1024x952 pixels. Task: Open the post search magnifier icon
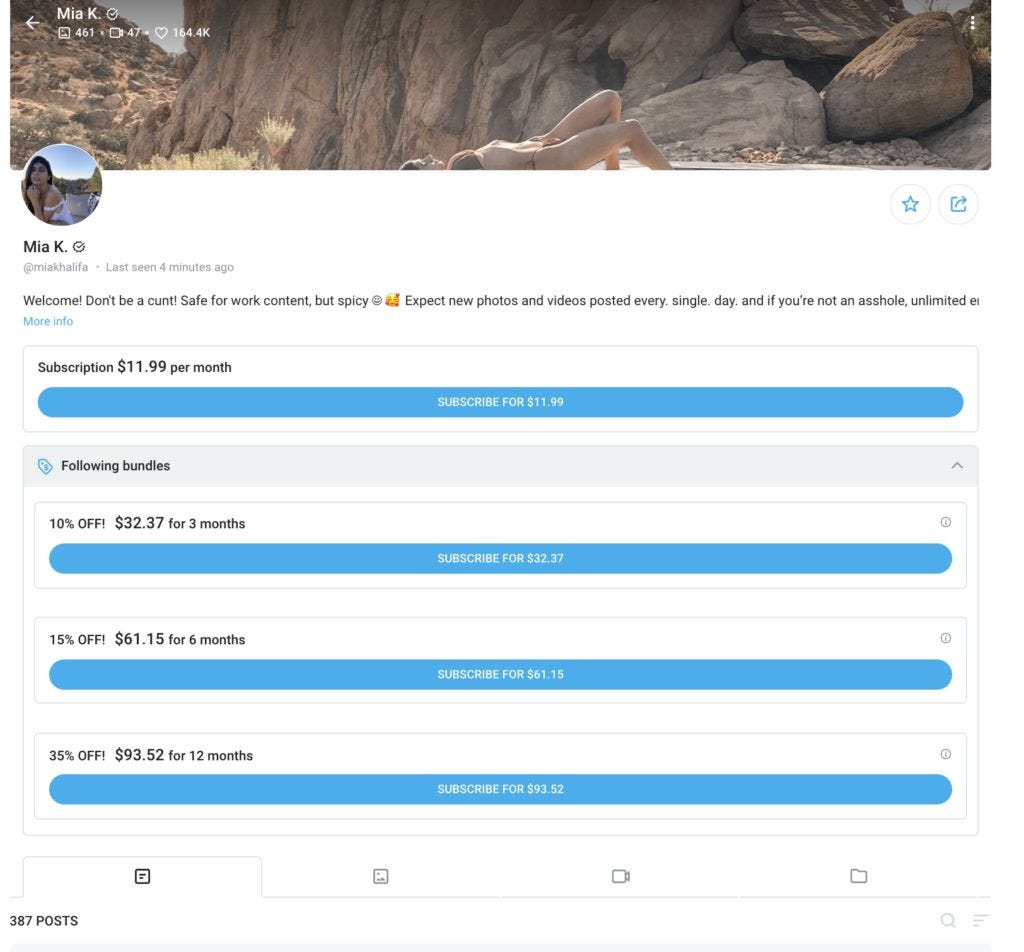tap(948, 921)
